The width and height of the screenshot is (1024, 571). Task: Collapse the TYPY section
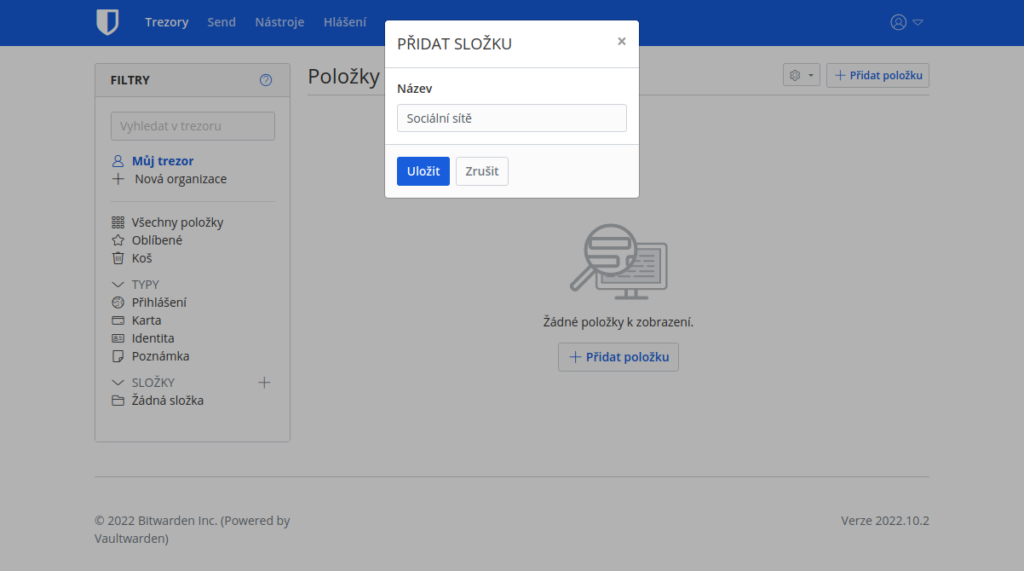click(x=118, y=285)
